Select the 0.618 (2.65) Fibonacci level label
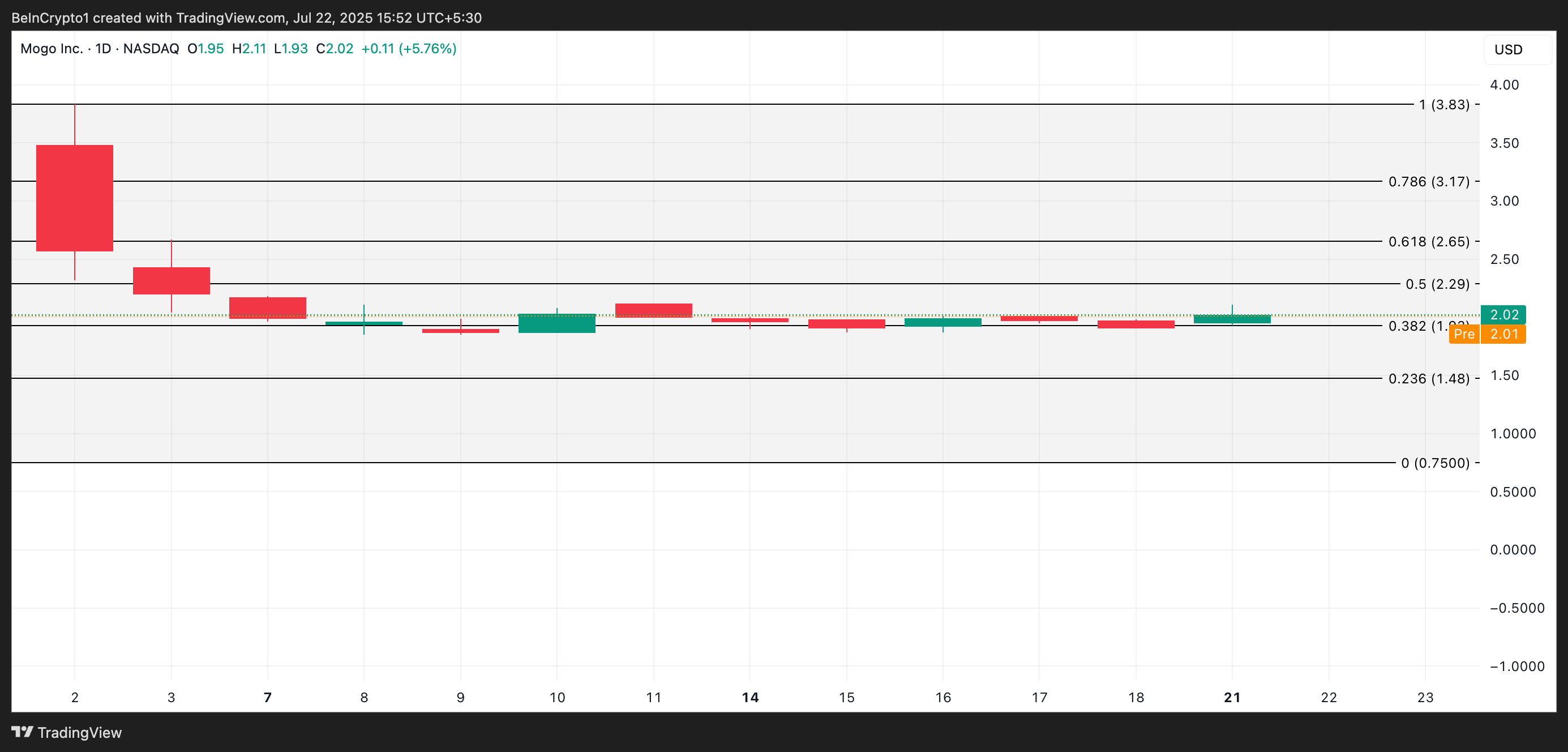The height and width of the screenshot is (752, 1568). click(1428, 242)
